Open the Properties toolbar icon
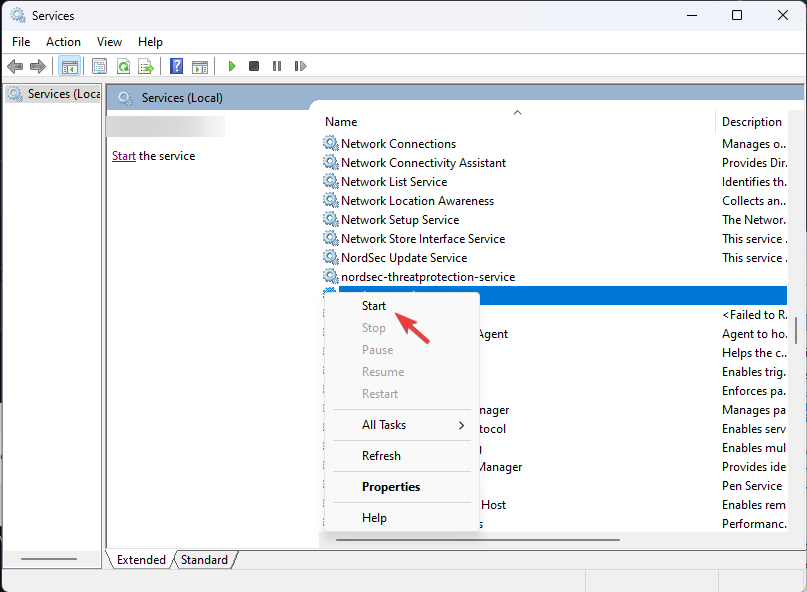Viewport: 807px width, 592px height. tap(99, 66)
